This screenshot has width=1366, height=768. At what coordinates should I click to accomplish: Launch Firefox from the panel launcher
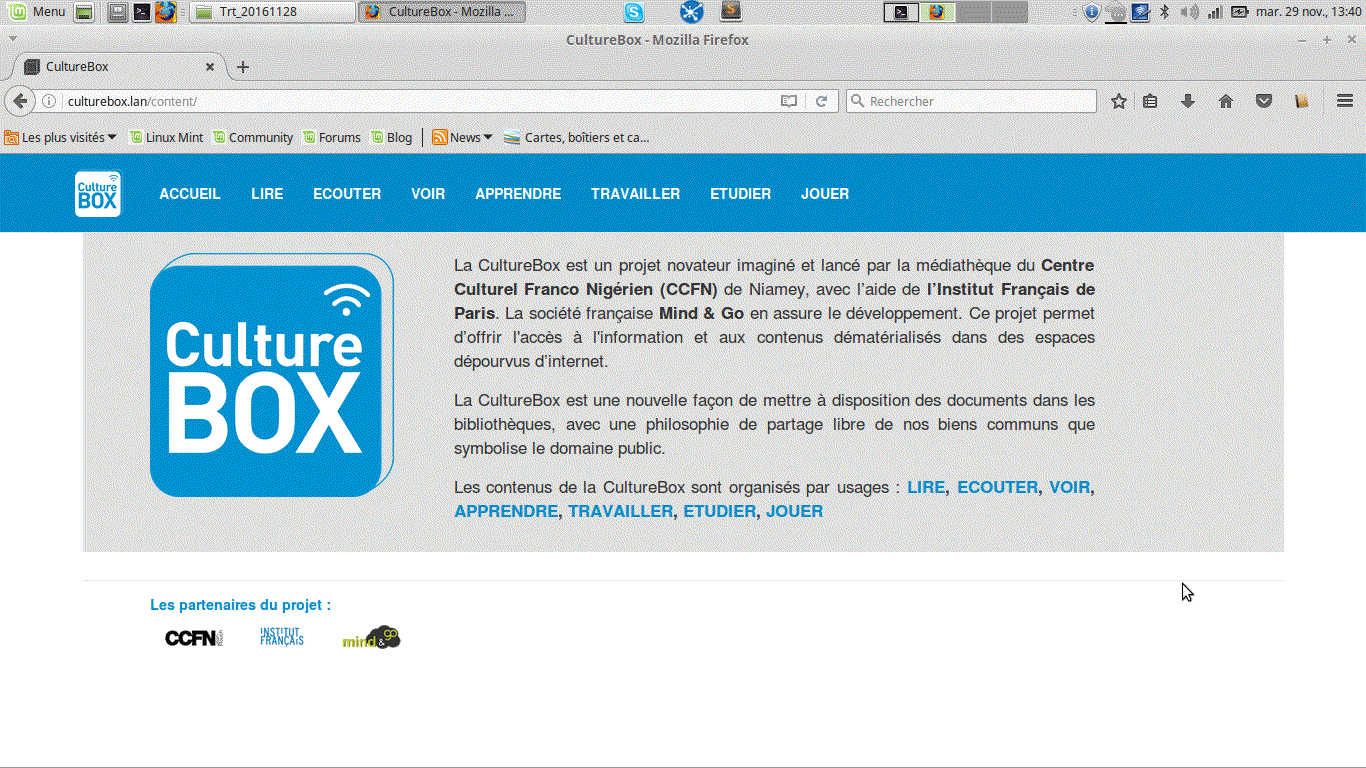(166, 12)
